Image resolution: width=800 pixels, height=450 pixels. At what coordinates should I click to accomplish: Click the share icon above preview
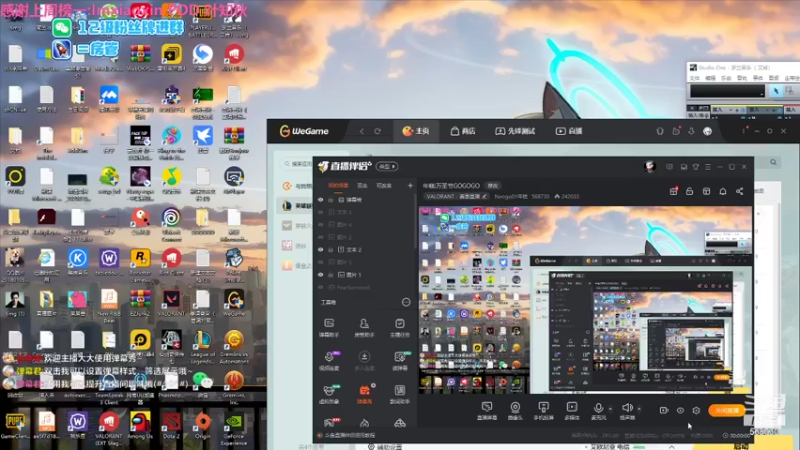pos(739,191)
